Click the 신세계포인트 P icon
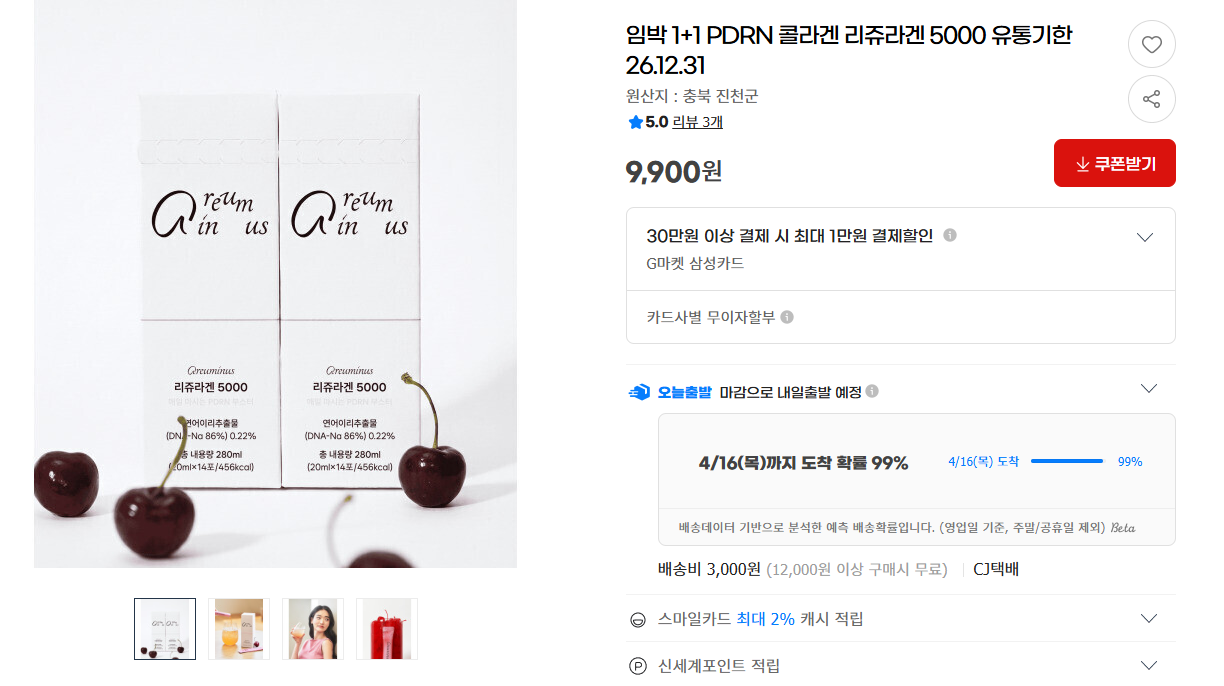 coord(638,666)
